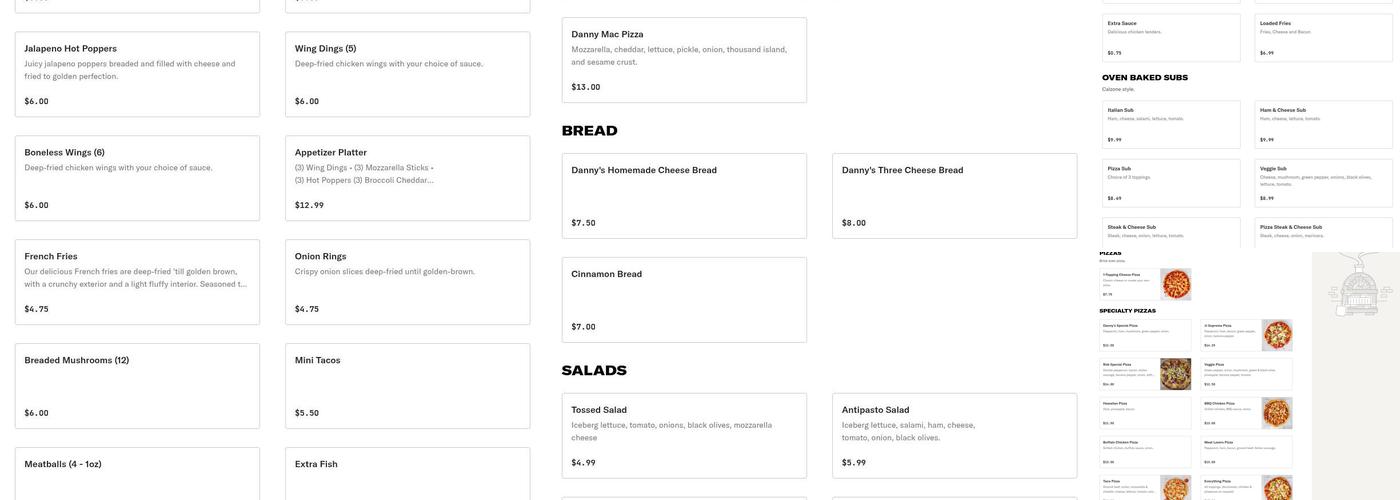This screenshot has width=1400, height=500.
Task: Choose the Antipasto Salad card
Action: click(954, 436)
